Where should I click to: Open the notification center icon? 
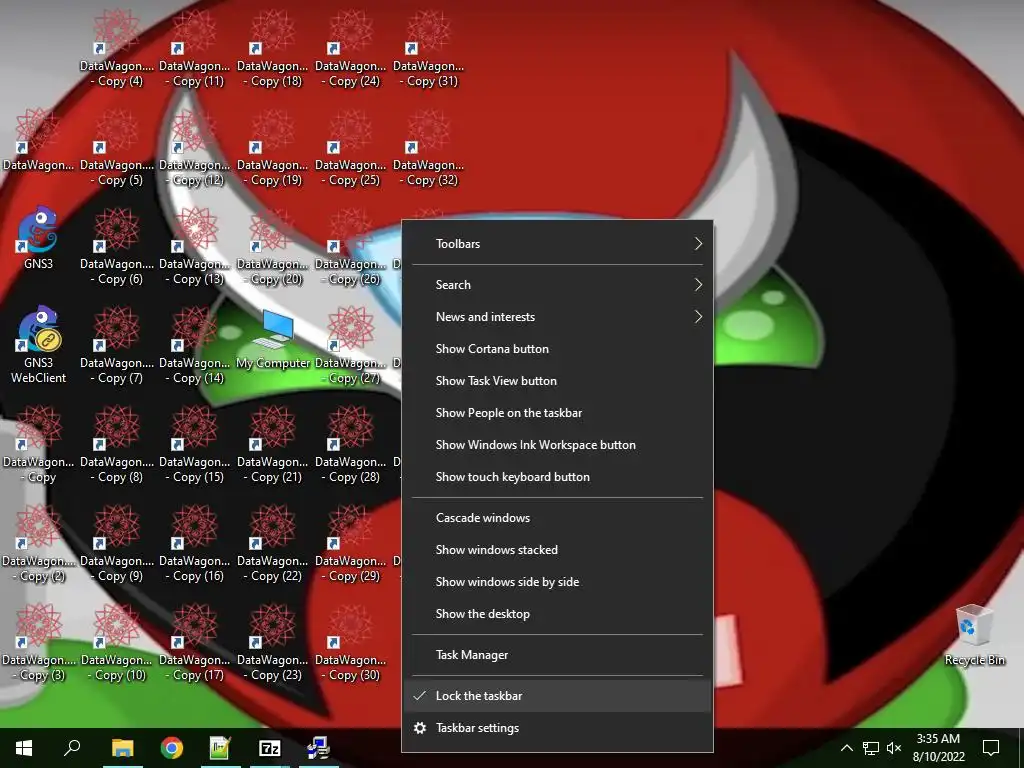(991, 748)
